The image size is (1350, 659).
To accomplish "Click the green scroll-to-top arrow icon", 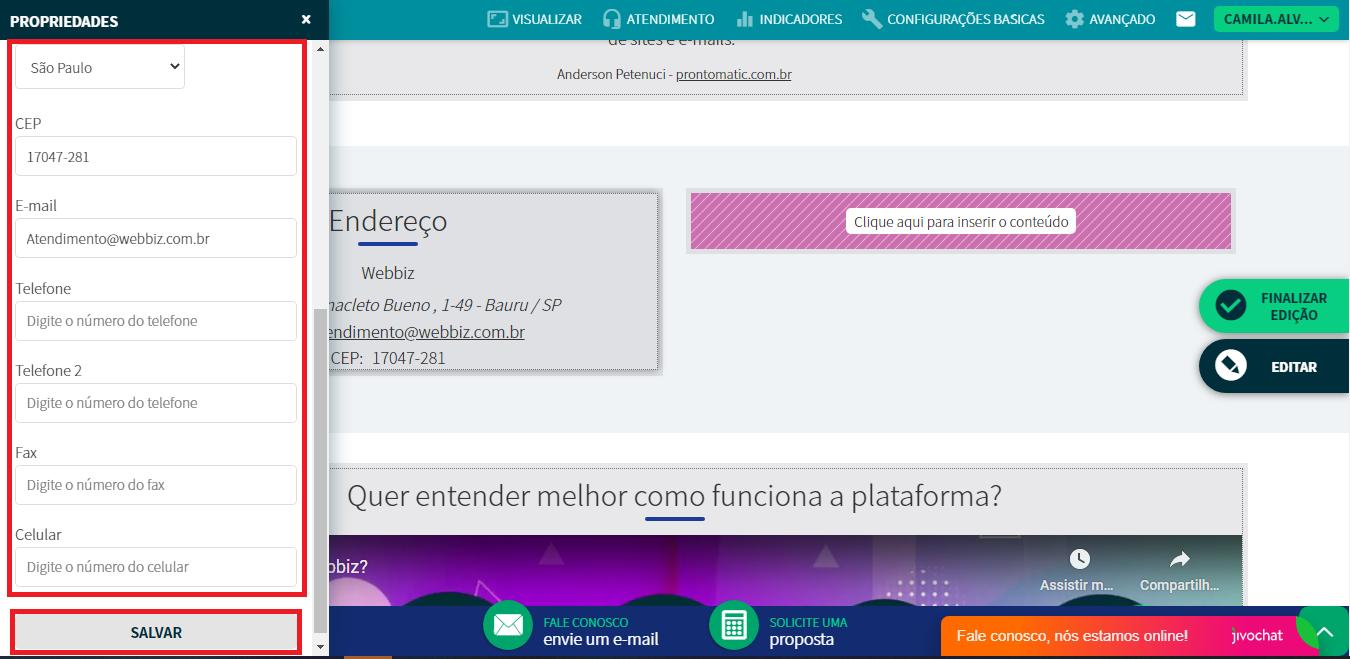I will coord(1324,632).
